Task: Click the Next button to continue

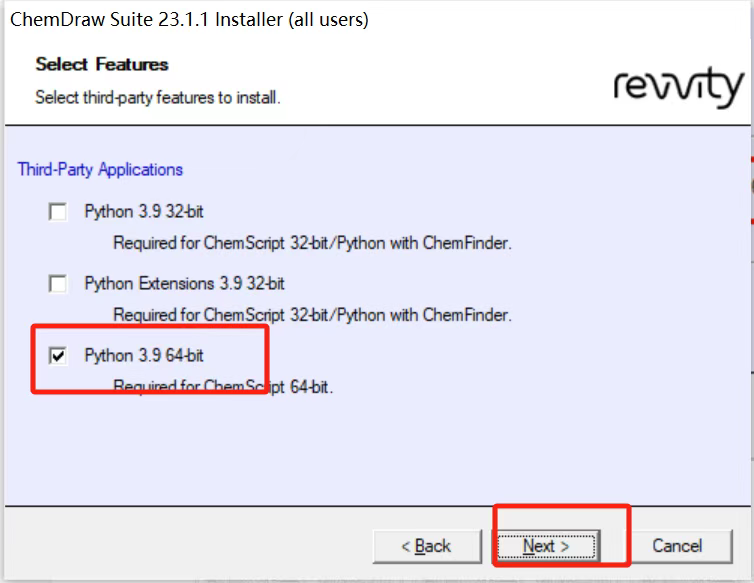Action: 547,546
